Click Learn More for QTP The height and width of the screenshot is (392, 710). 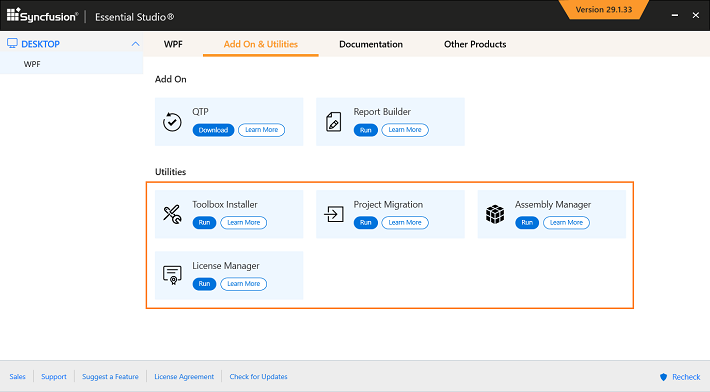(261, 130)
